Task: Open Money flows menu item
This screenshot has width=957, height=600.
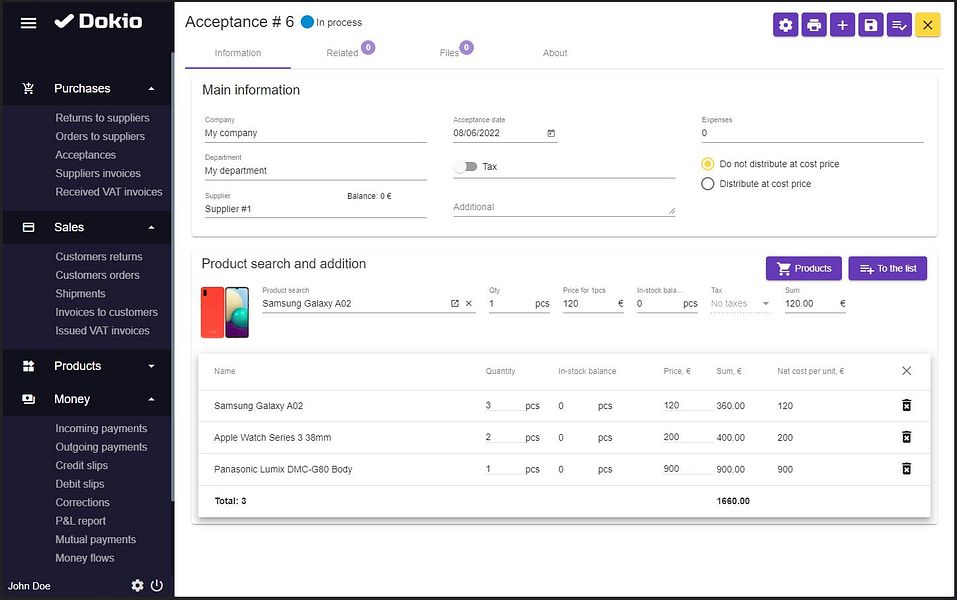Action: click(84, 558)
